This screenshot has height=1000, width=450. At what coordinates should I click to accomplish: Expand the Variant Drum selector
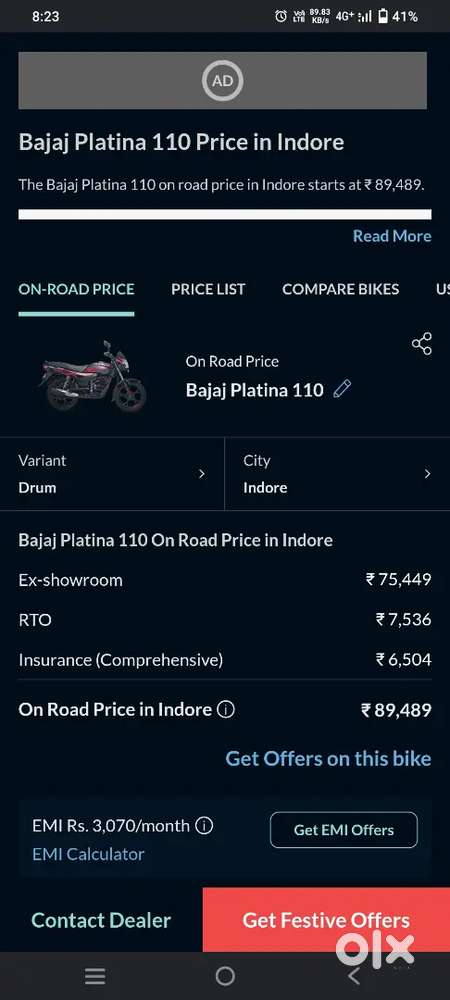click(112, 474)
